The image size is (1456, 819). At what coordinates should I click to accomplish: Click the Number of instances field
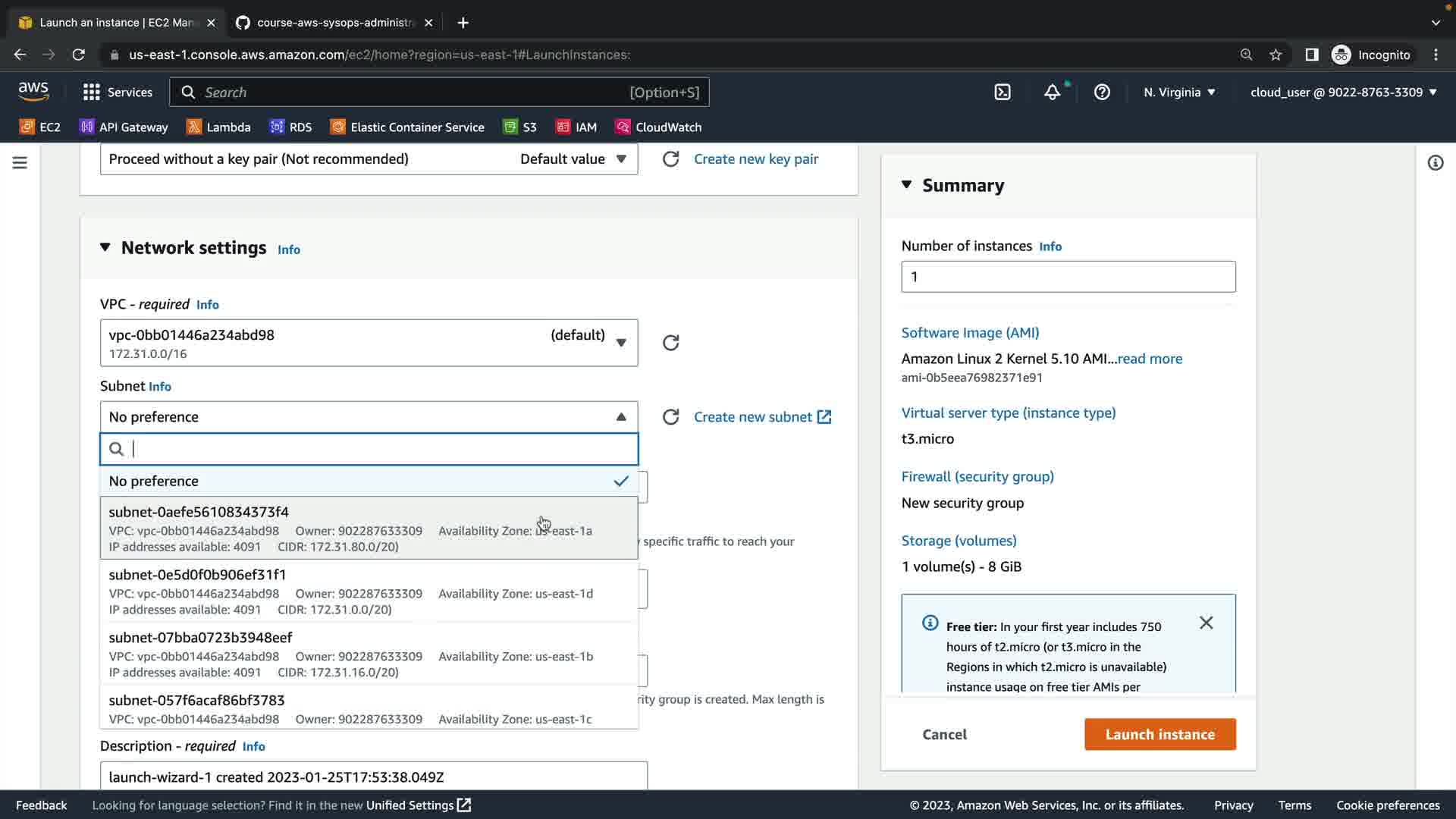click(x=1068, y=277)
